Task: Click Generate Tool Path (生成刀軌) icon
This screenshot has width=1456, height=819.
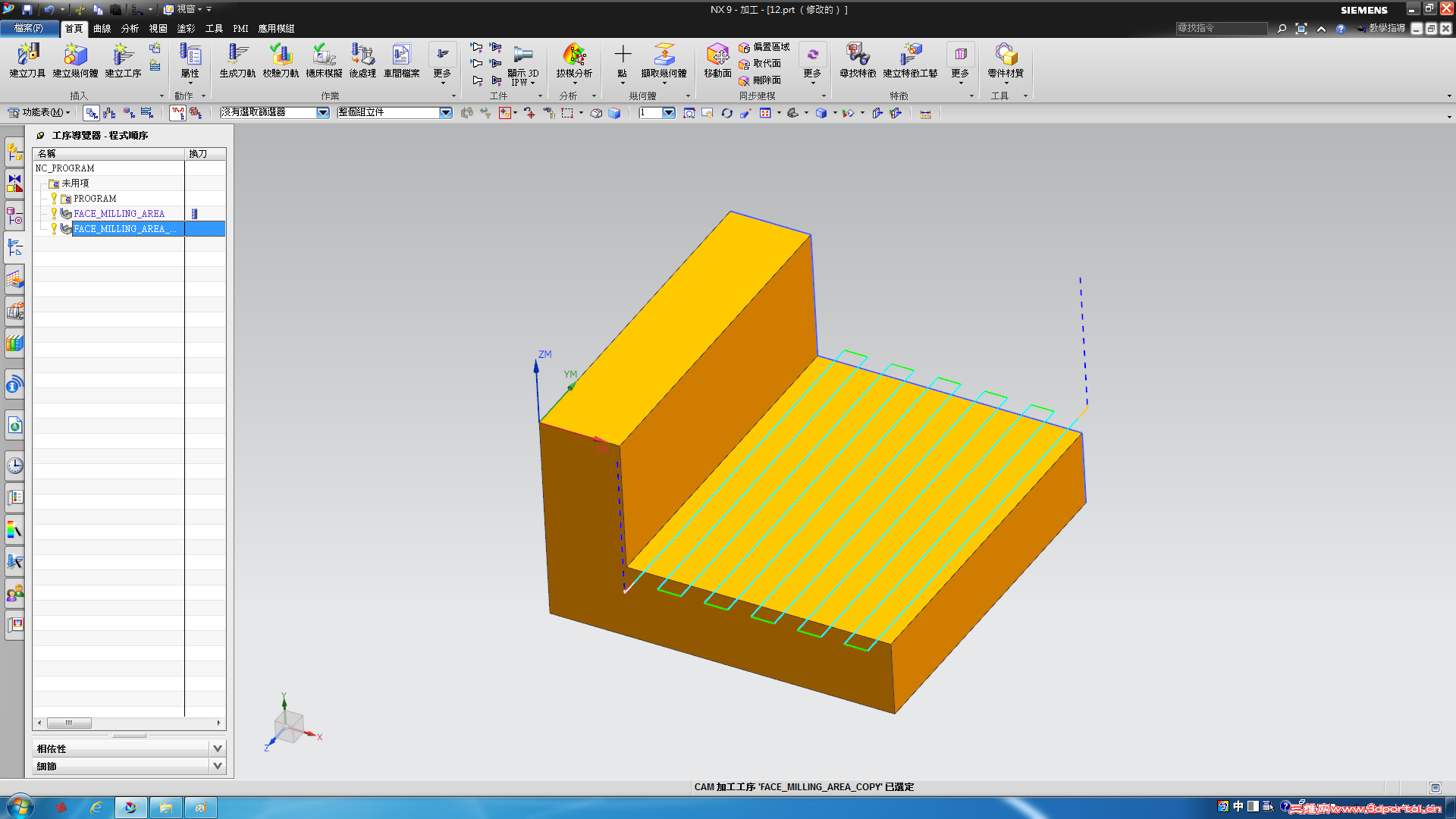Action: click(237, 59)
